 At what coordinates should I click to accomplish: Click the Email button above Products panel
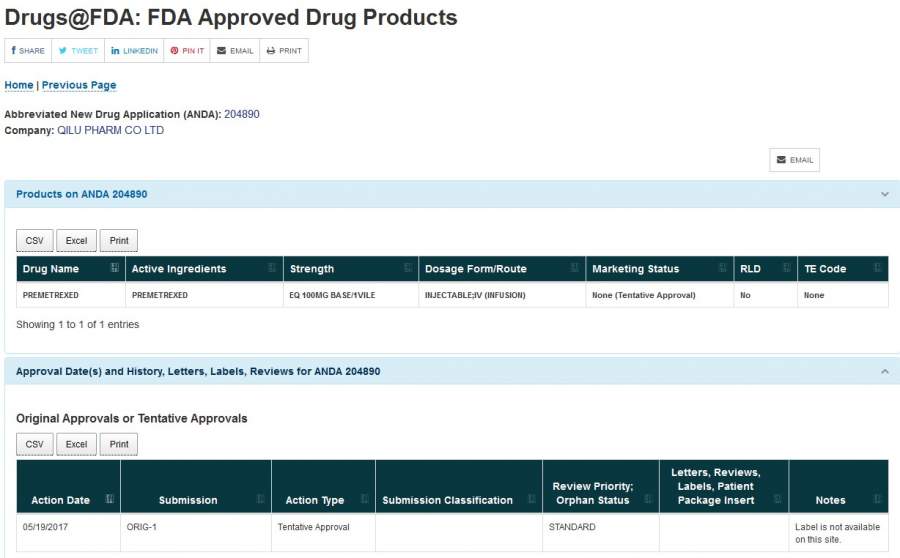pos(794,160)
